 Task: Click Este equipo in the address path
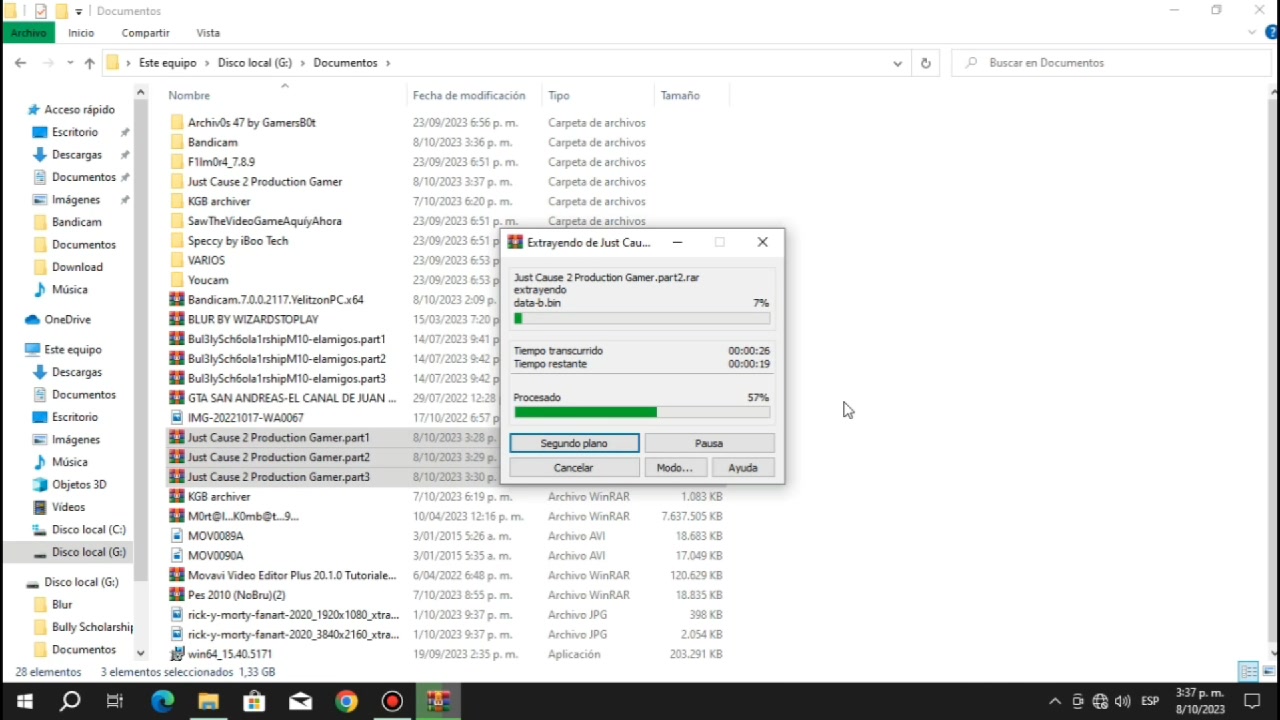coord(168,63)
